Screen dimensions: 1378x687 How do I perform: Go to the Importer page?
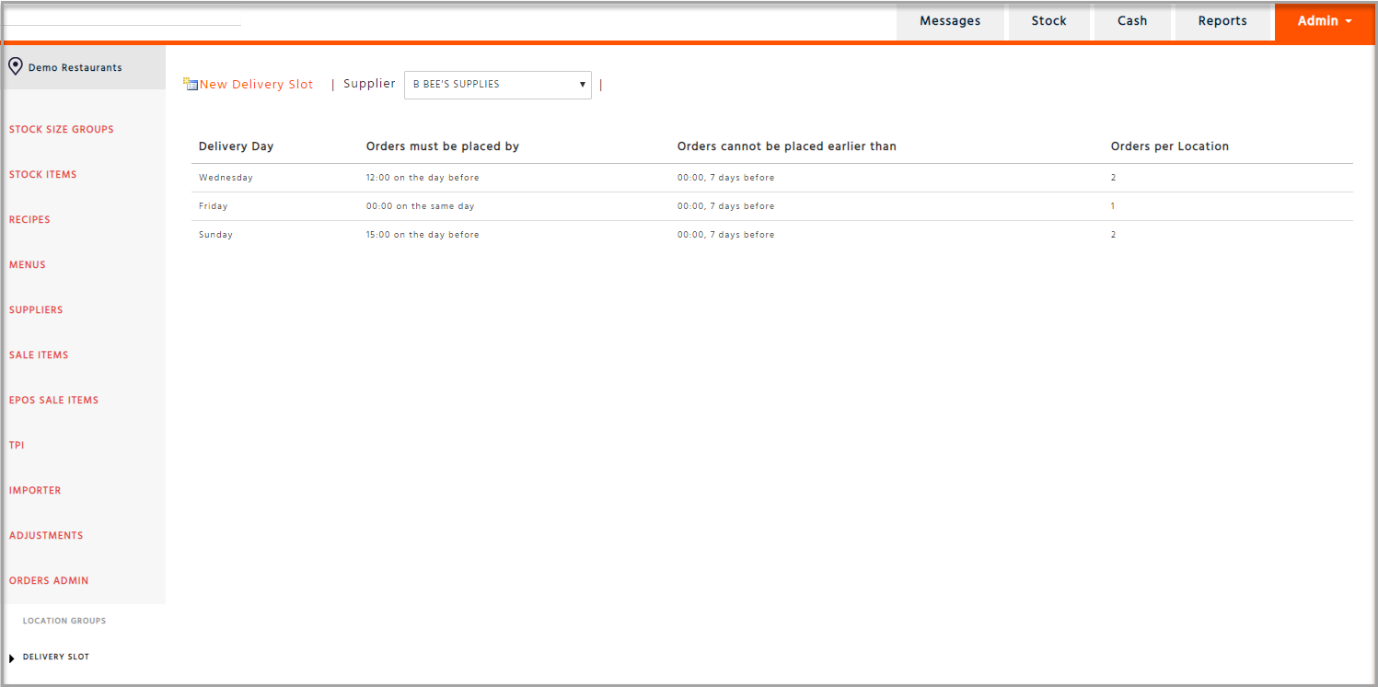pos(35,490)
